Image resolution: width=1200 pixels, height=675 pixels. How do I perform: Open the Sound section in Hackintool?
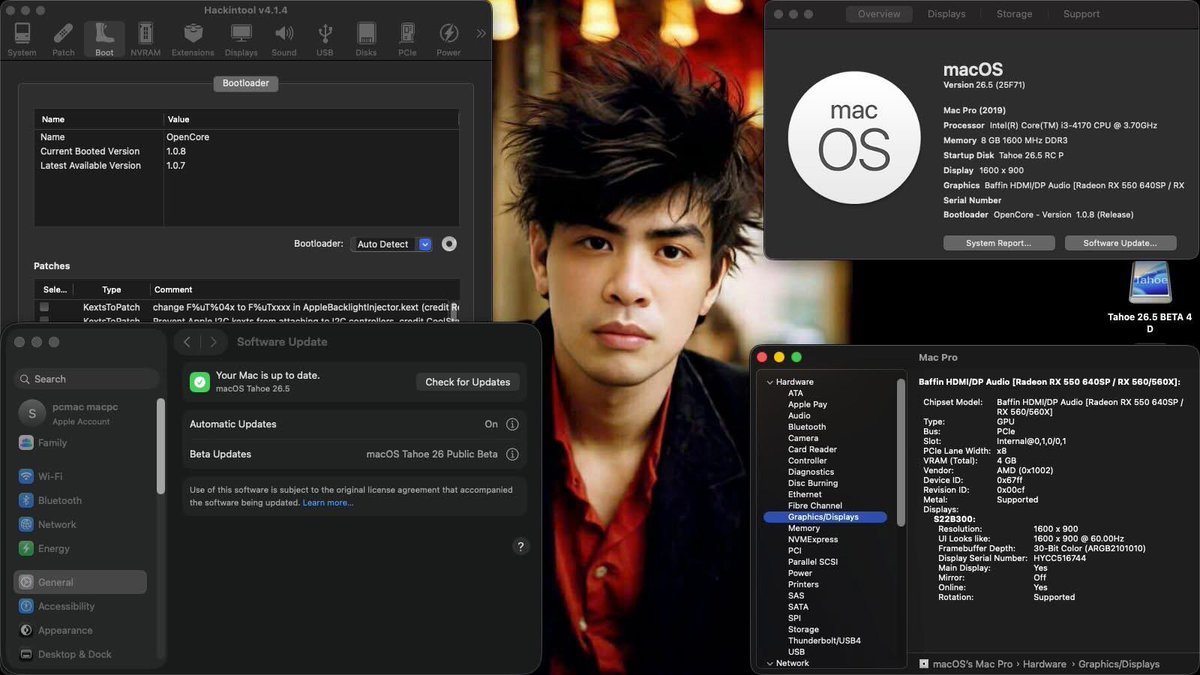coord(284,39)
